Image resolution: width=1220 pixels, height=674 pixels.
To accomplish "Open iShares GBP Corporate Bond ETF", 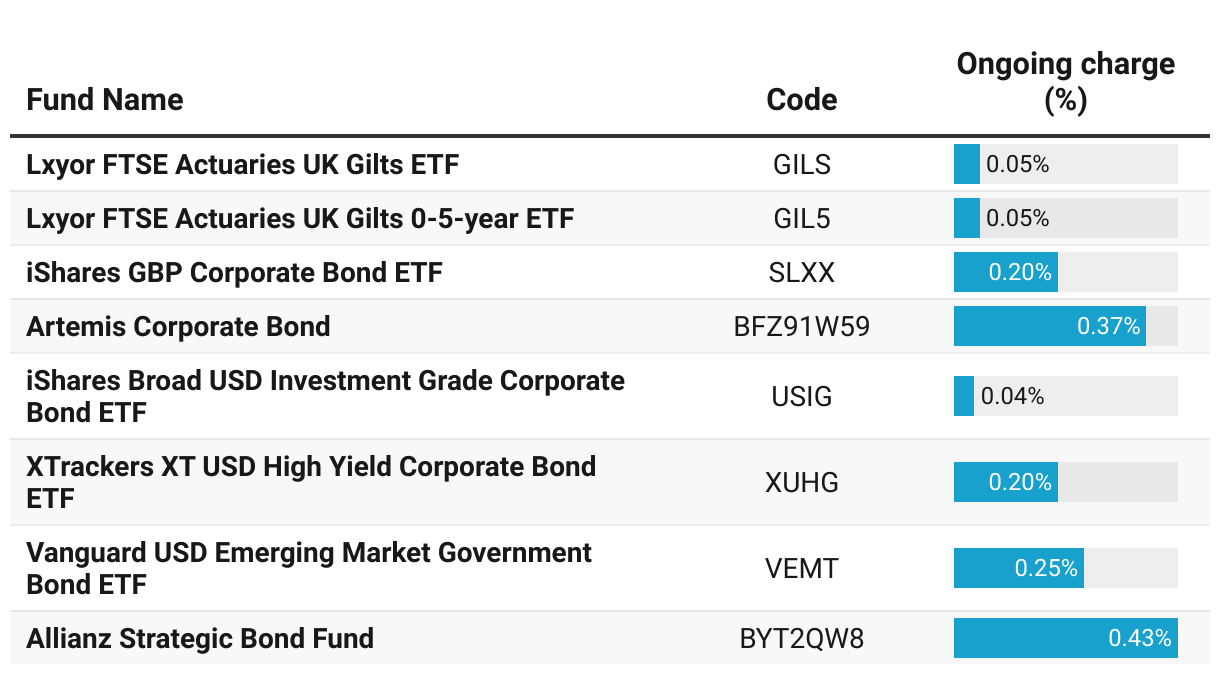I will [235, 272].
